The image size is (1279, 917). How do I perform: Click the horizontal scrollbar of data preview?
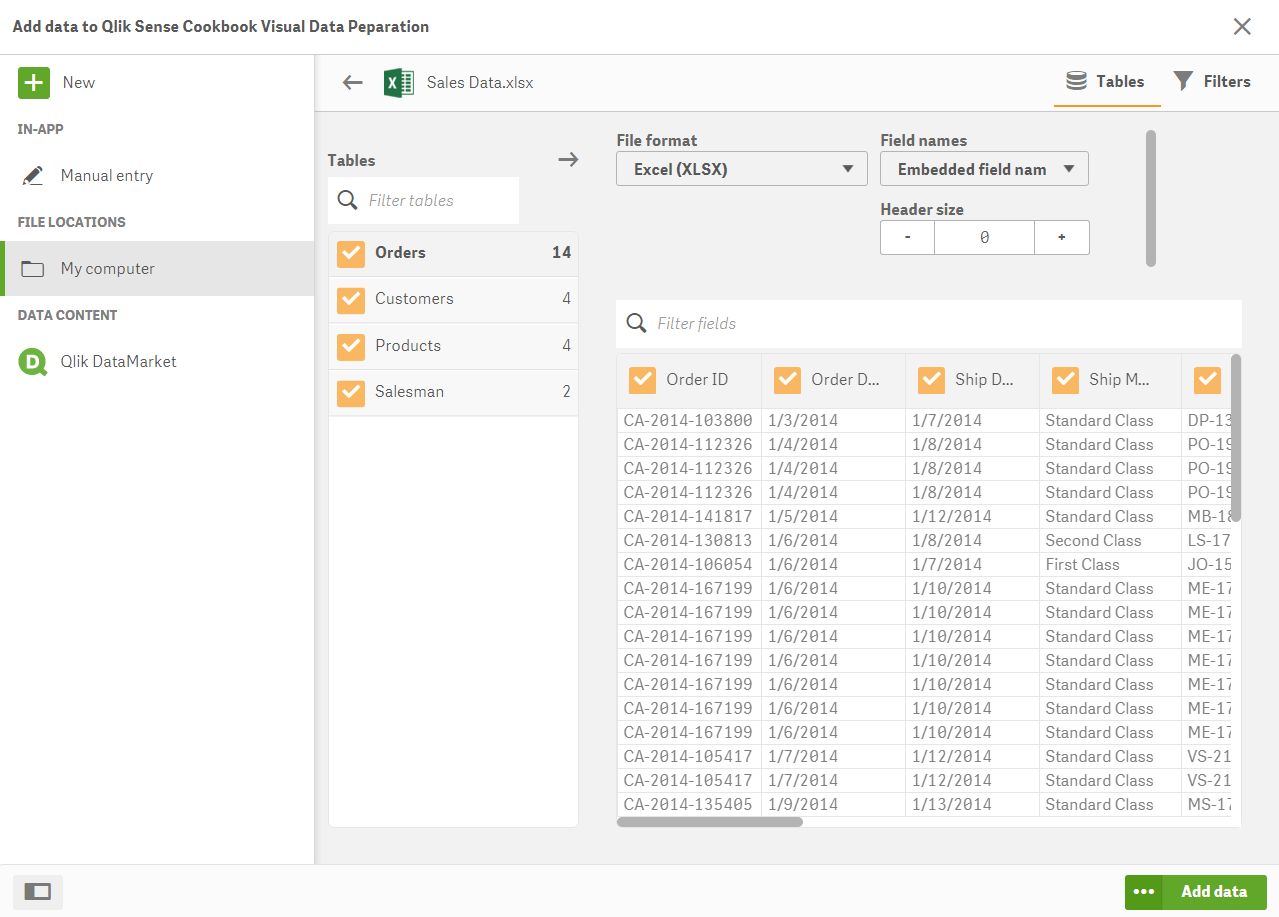pos(710,822)
